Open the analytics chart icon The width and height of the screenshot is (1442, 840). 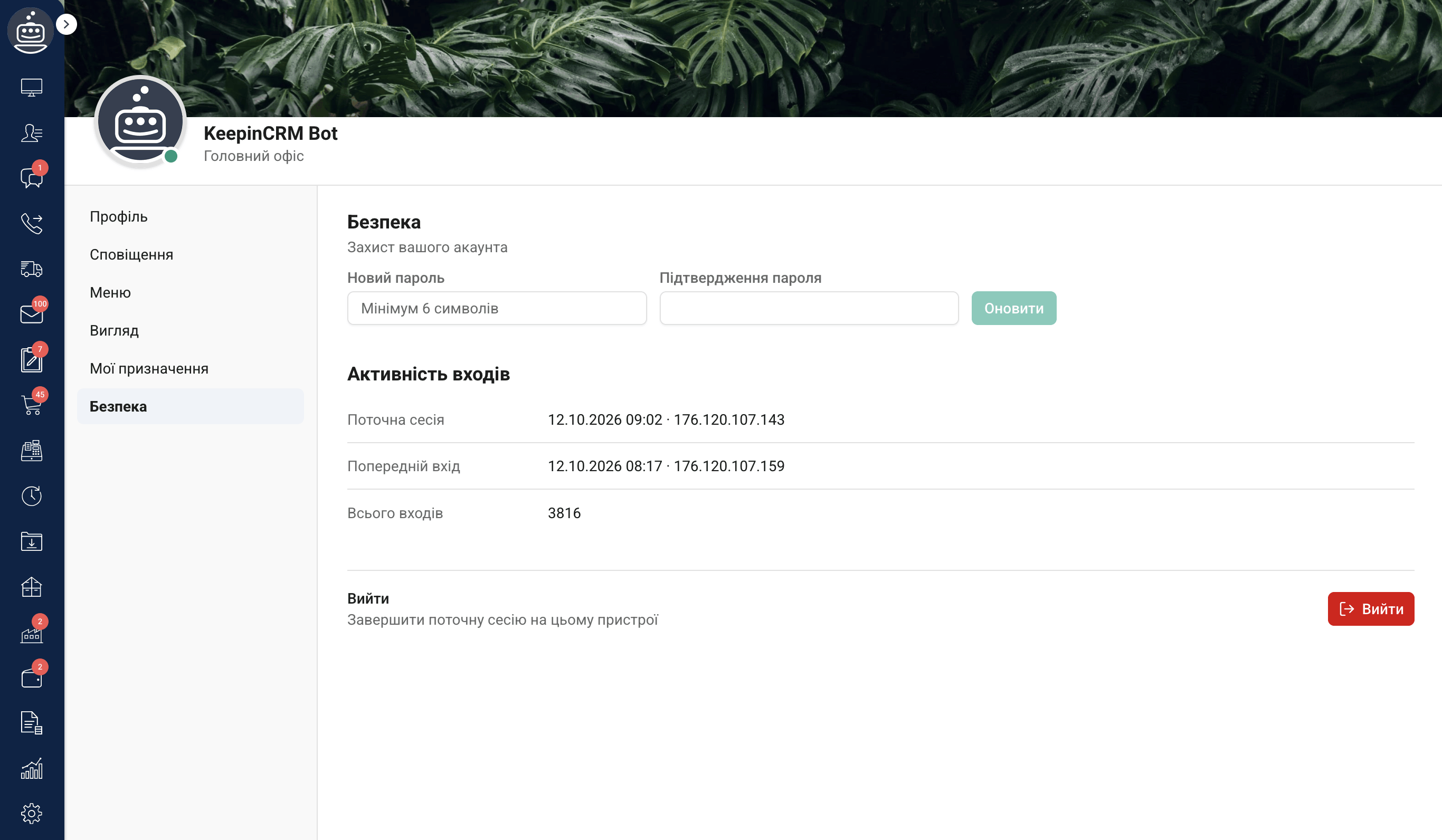pos(32,768)
